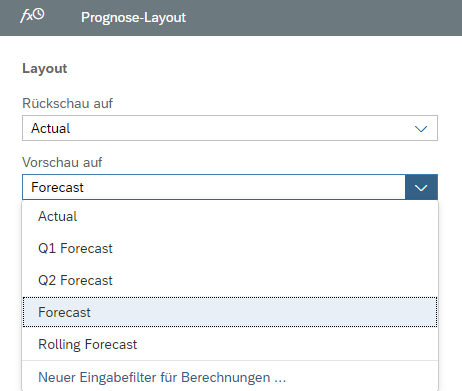Click the fx clock forecast icon
The width and height of the screenshot is (462, 391).
32,16
